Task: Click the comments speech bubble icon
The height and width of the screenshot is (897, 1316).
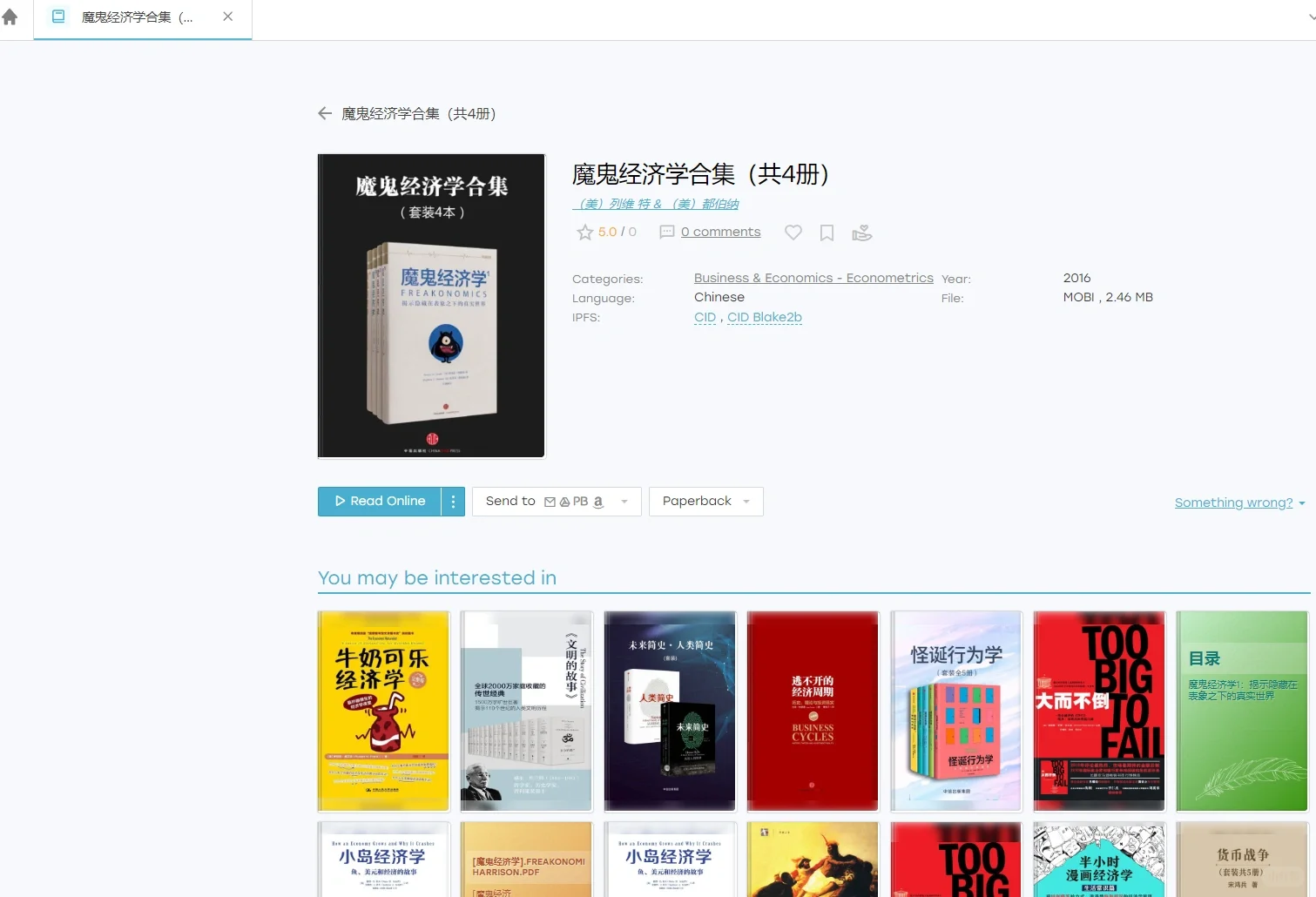Action: point(667,232)
